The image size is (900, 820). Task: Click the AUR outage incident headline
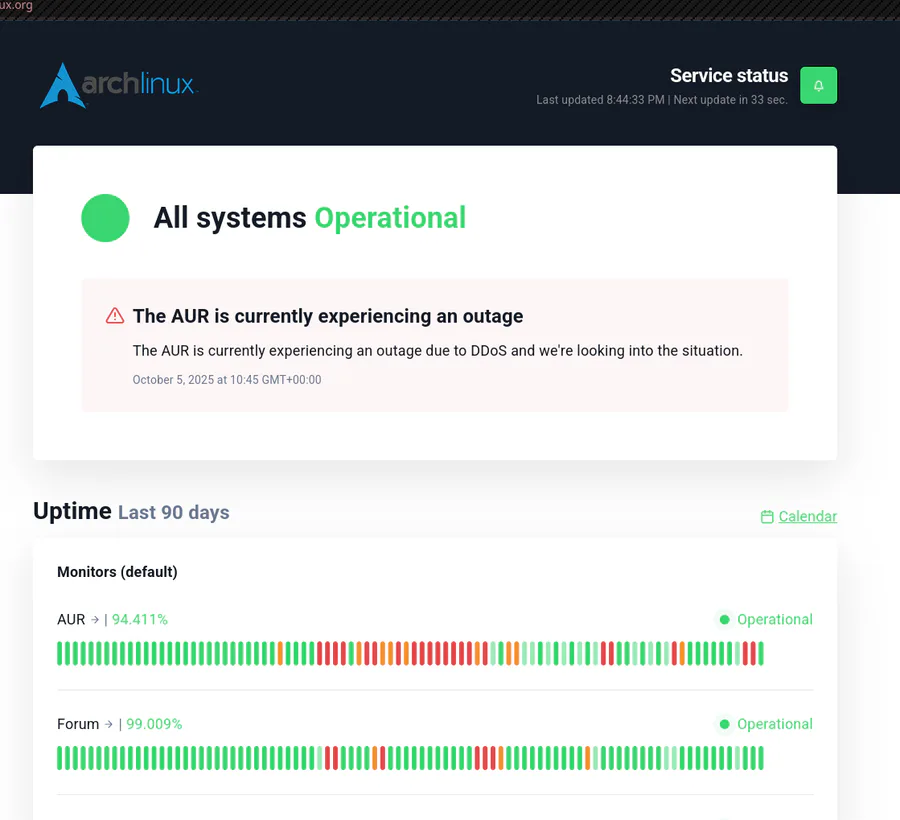328,316
